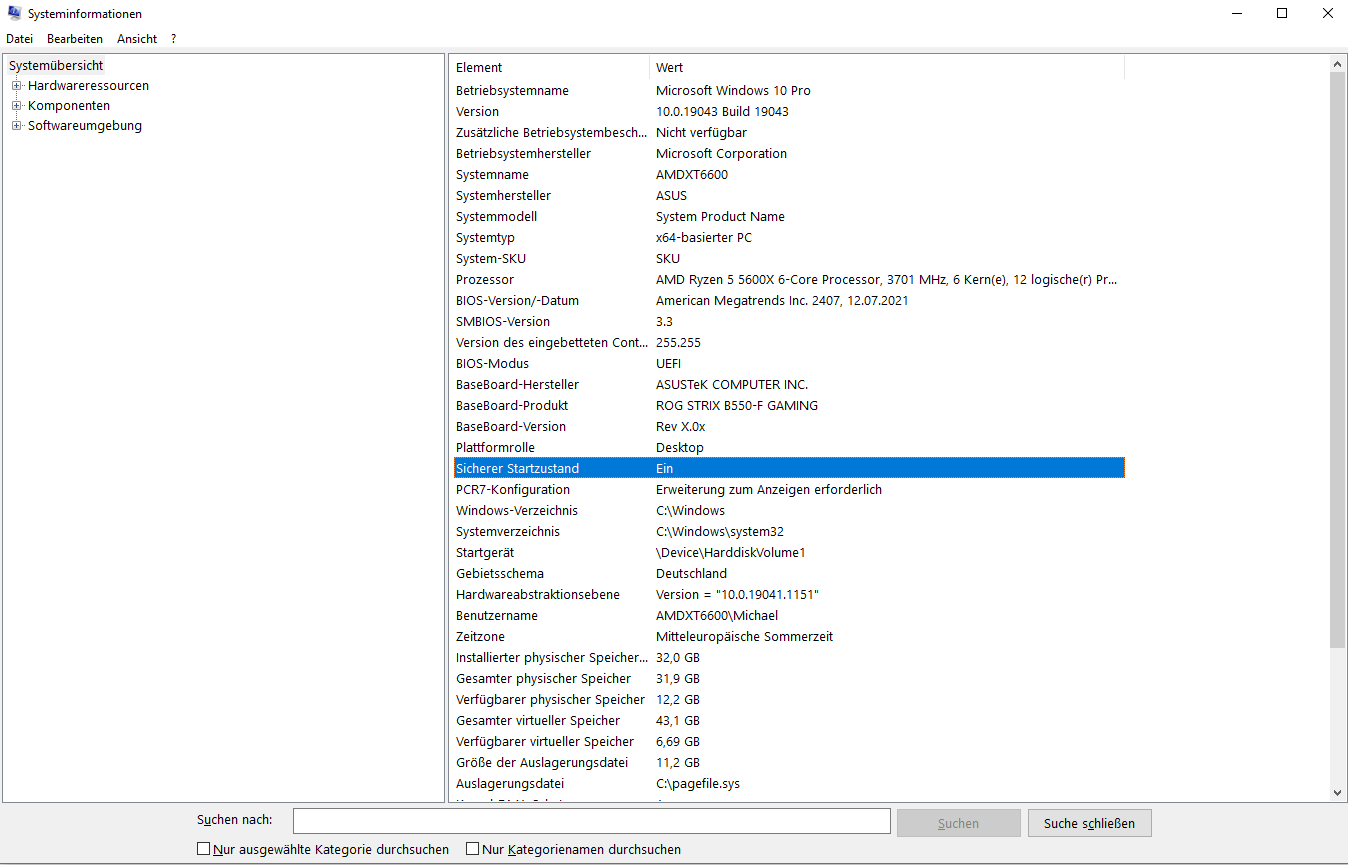Select the BaseBoard-Version row
This screenshot has height=865, width=1348.
(x=789, y=426)
